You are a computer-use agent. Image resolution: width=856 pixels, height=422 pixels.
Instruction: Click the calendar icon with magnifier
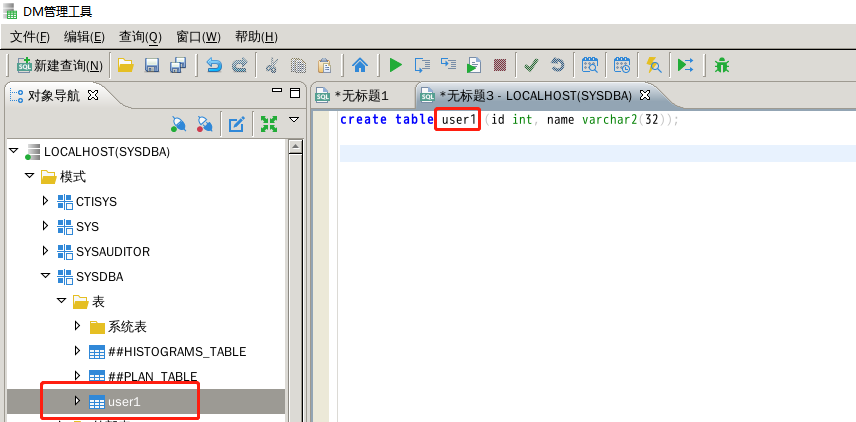click(x=590, y=66)
